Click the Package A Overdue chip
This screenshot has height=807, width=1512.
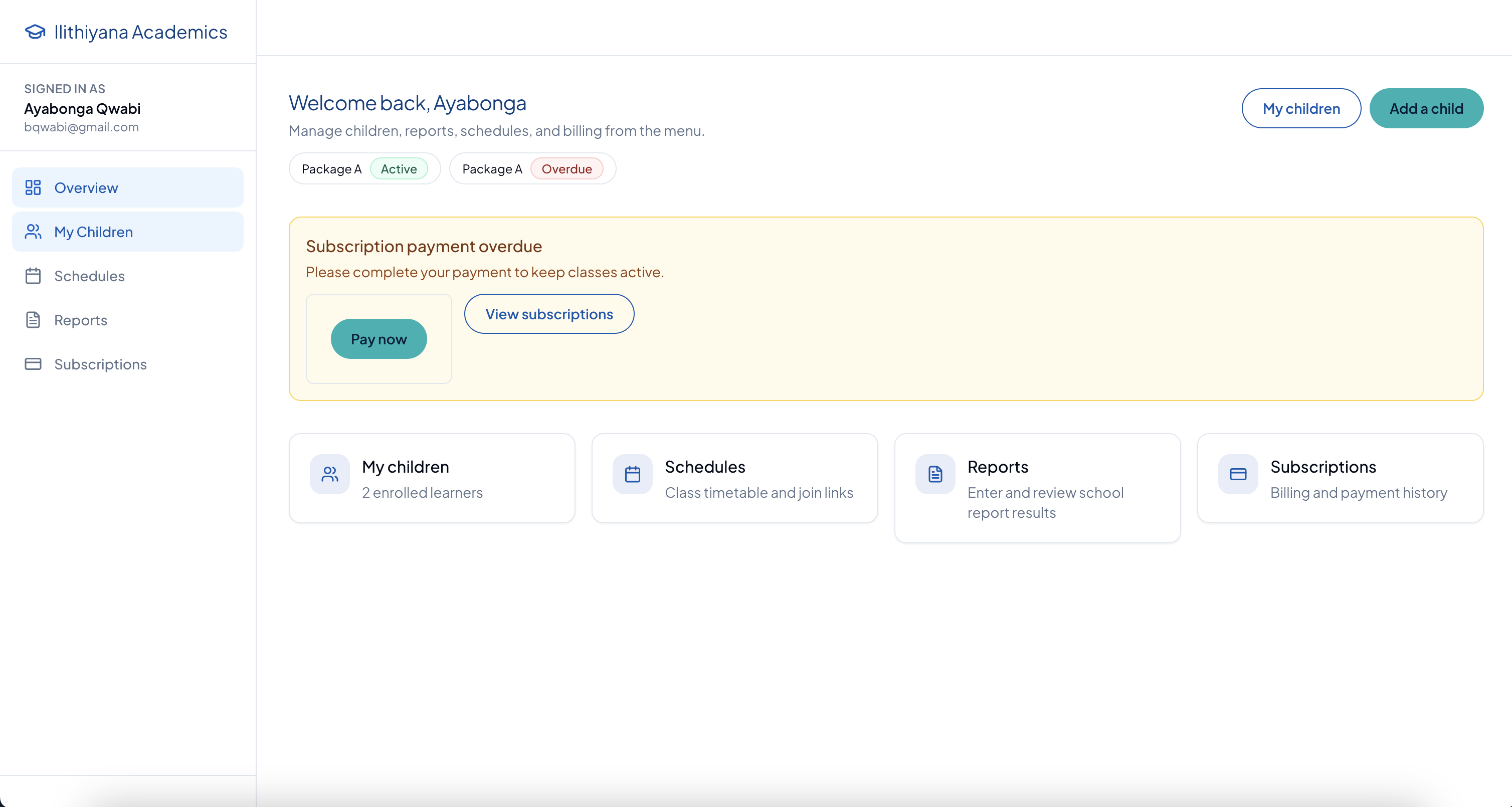tap(533, 169)
